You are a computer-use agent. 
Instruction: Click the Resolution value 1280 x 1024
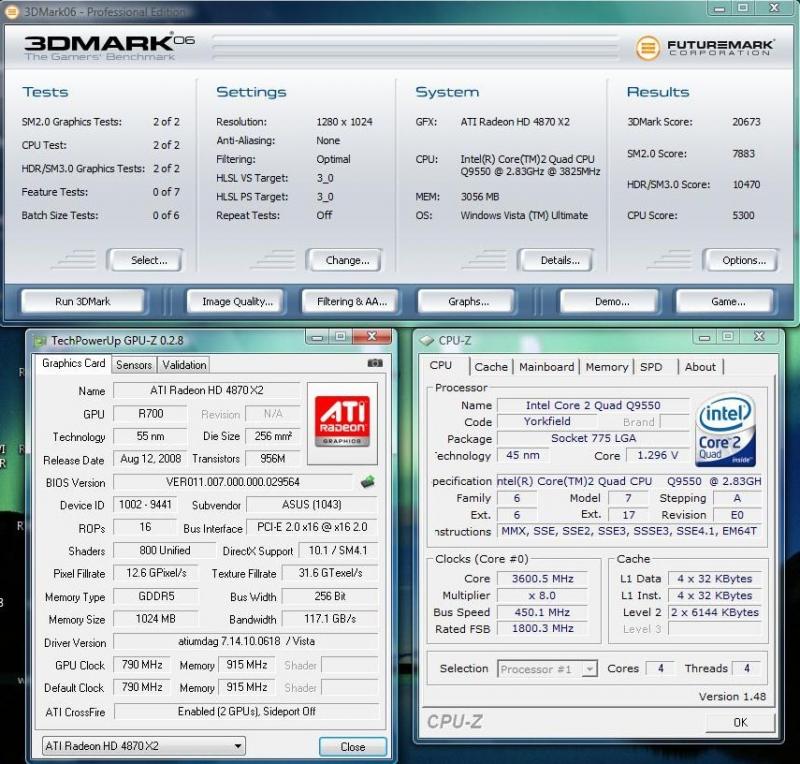344,121
